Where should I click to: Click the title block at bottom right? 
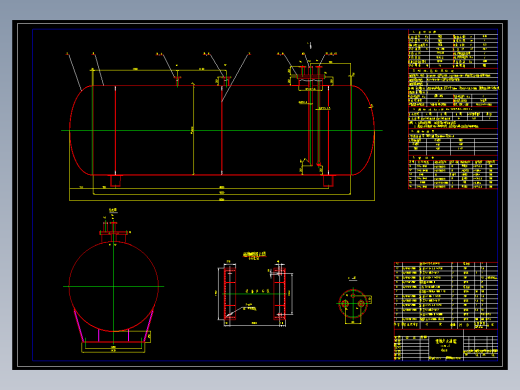tap(446, 345)
